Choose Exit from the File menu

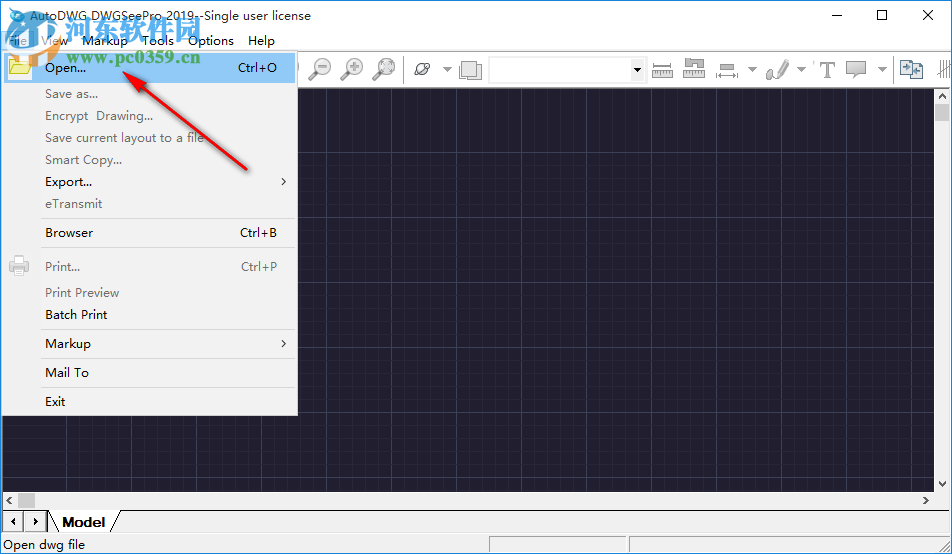tap(149, 402)
